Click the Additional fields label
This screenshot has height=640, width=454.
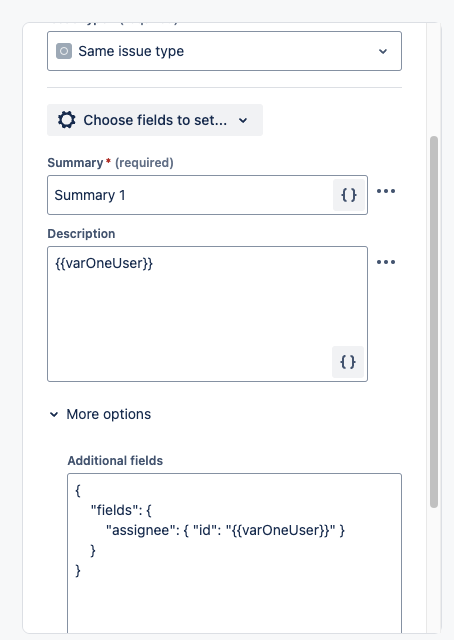(115, 460)
